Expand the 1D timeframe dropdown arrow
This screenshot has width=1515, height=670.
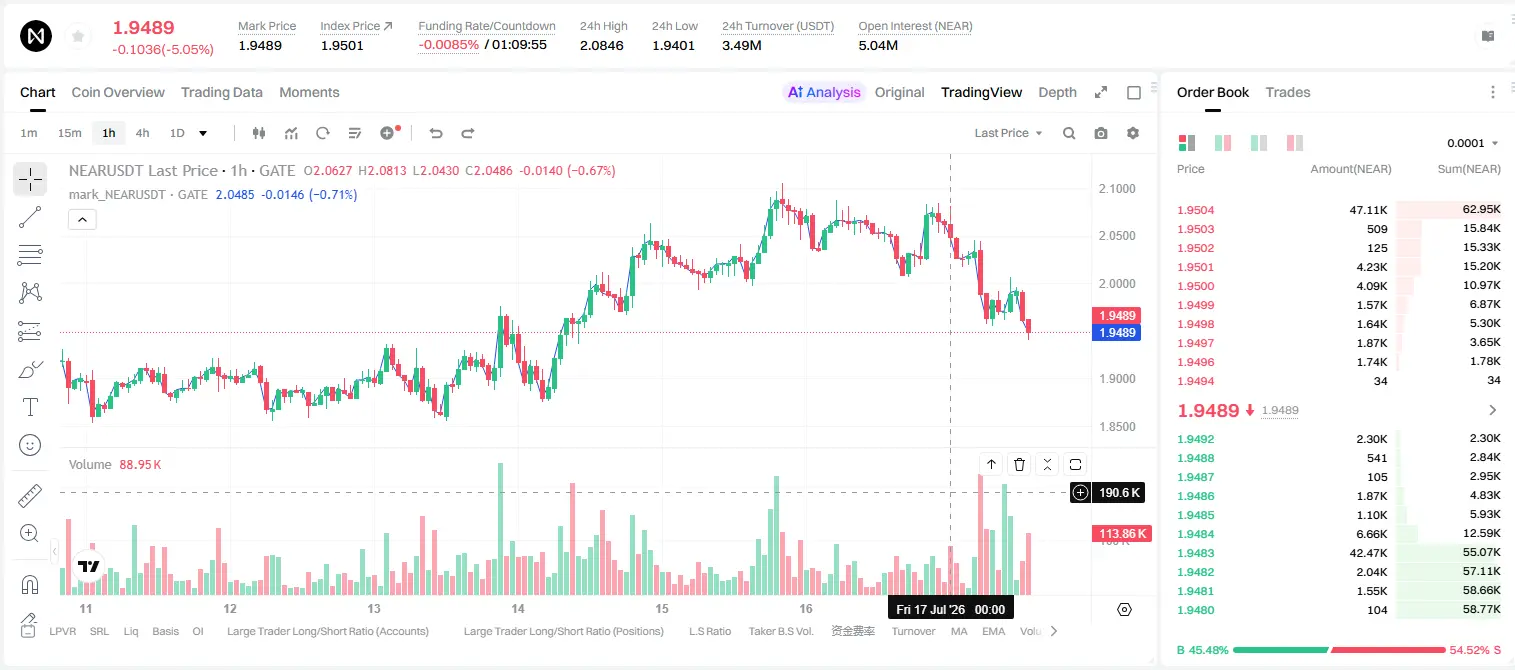[x=203, y=133]
